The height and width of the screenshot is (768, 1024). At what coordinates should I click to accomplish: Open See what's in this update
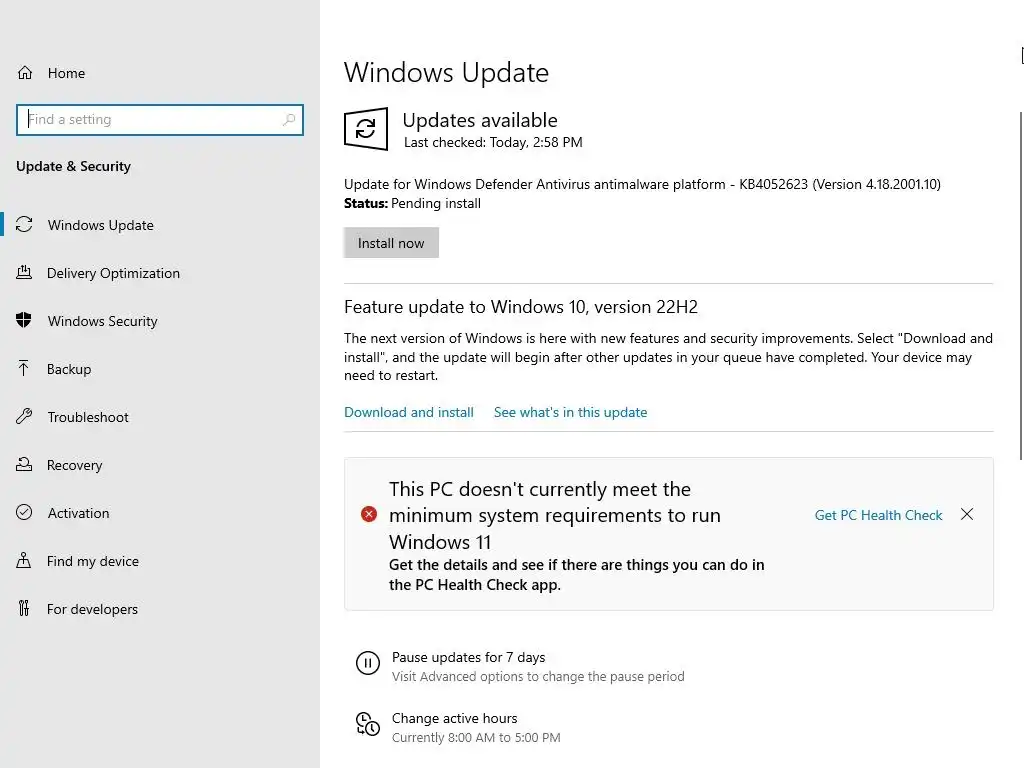point(570,412)
